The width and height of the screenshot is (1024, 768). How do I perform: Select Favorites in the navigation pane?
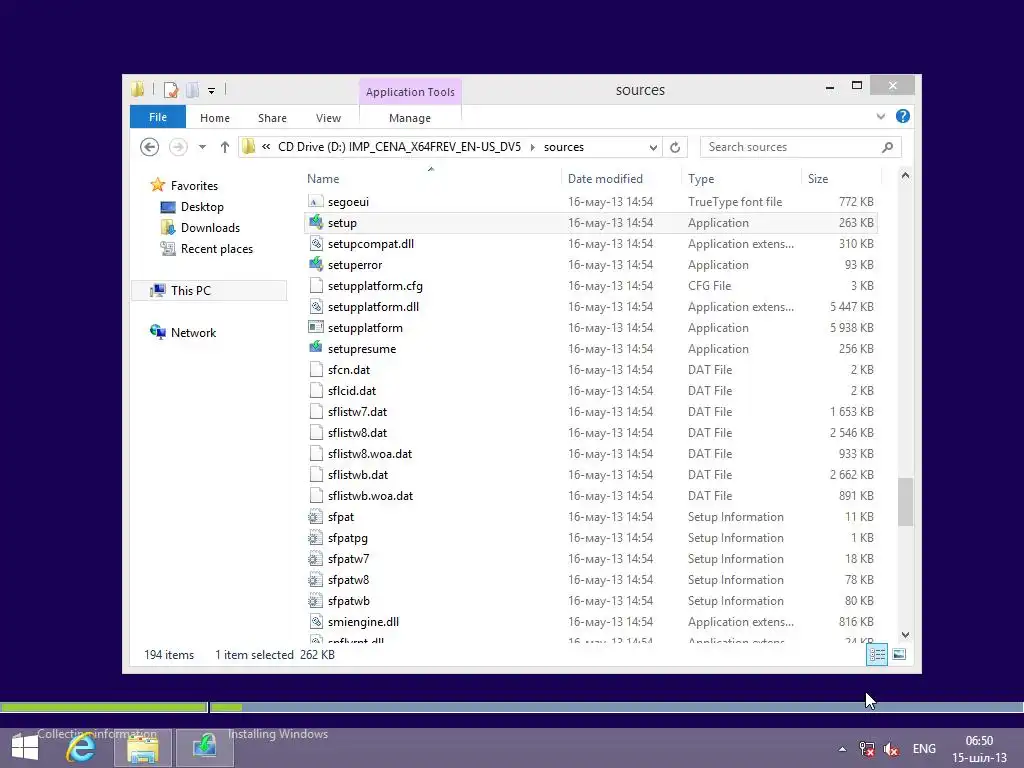[x=194, y=185]
